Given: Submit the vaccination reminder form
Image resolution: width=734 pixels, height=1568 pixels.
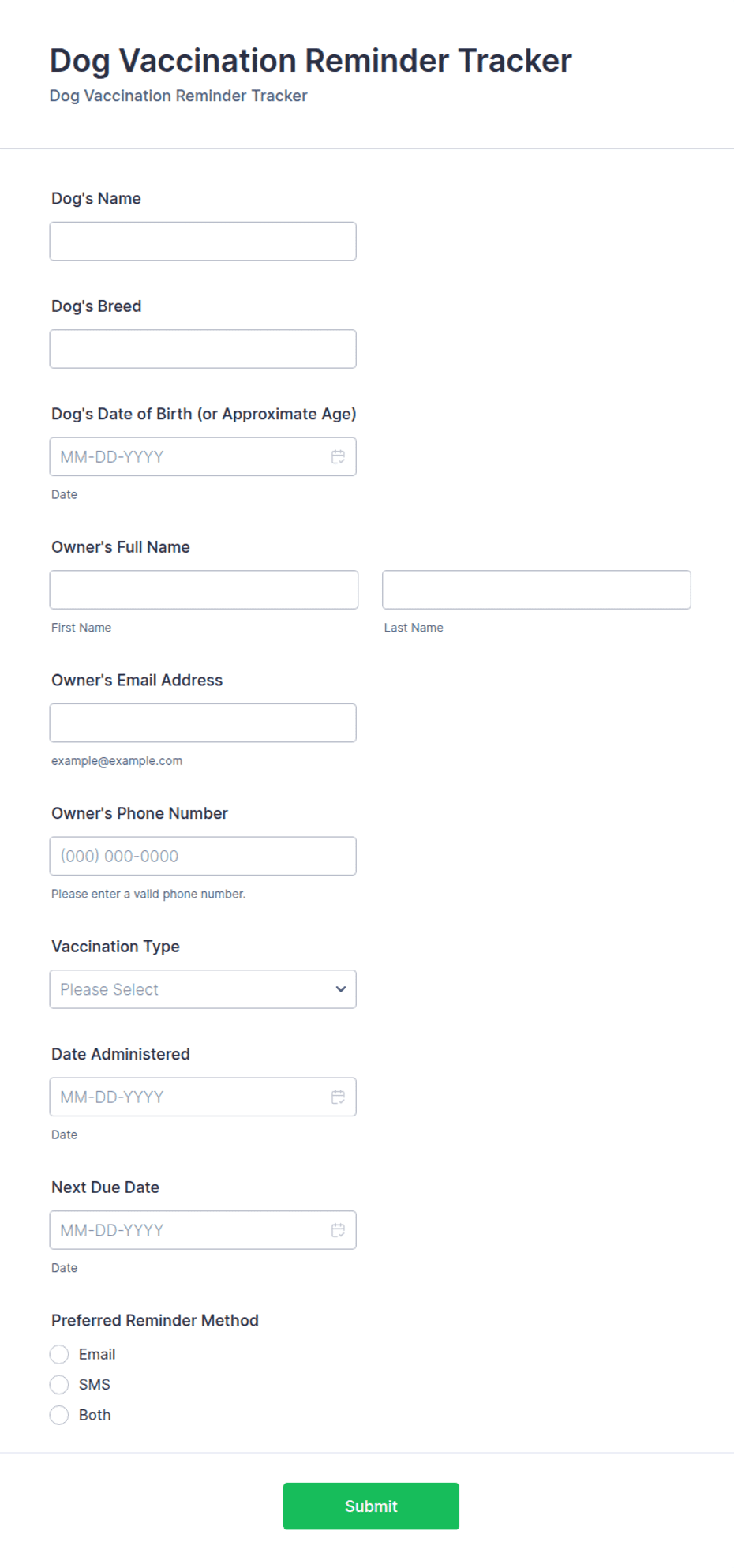Looking at the screenshot, I should (371, 1506).
